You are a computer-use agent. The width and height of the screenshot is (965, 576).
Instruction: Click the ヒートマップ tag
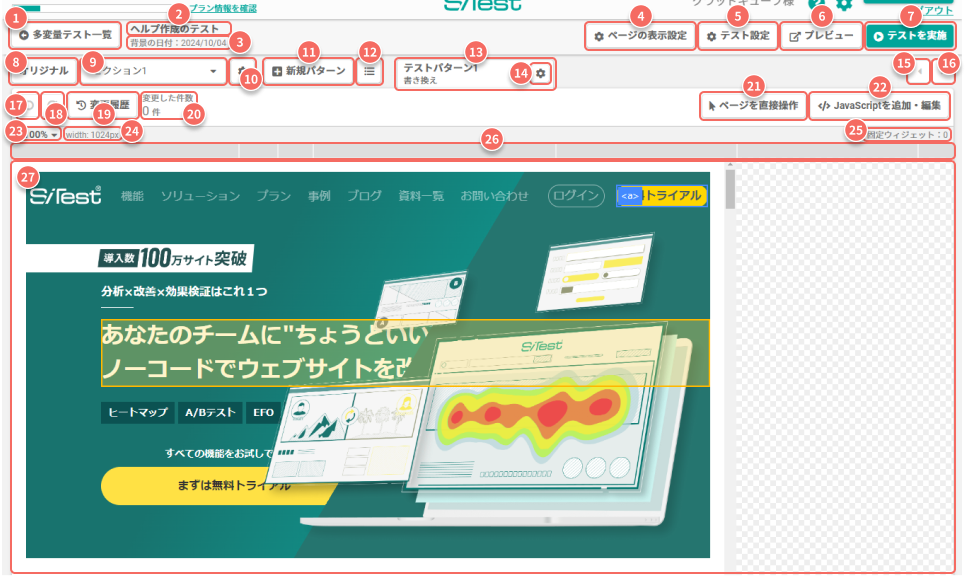(138, 413)
